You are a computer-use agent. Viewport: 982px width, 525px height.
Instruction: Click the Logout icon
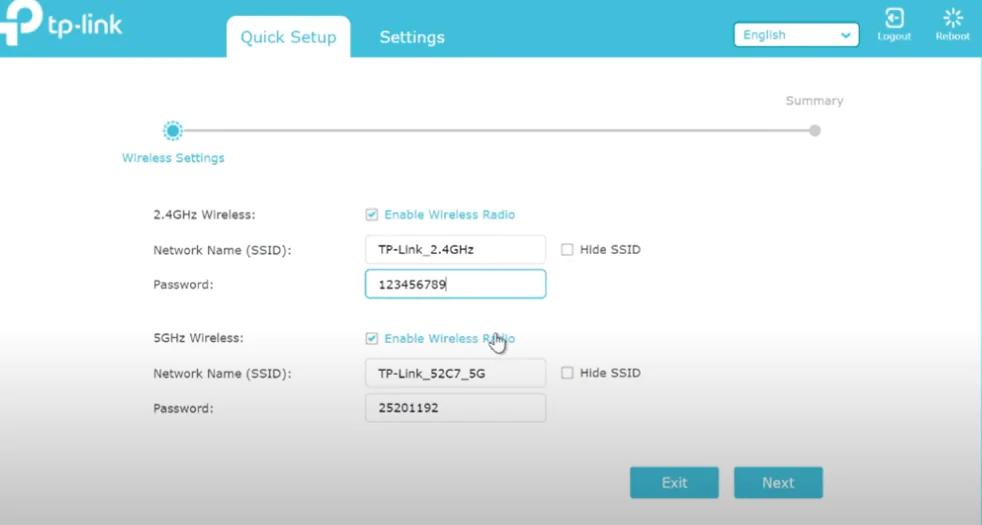(x=894, y=19)
